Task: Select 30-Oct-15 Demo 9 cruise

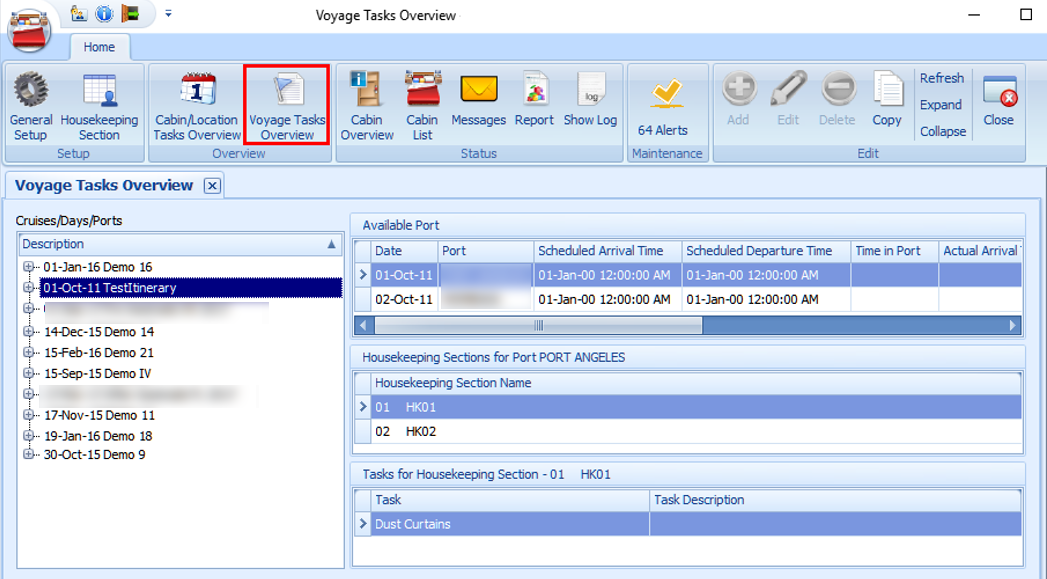Action: (94, 455)
